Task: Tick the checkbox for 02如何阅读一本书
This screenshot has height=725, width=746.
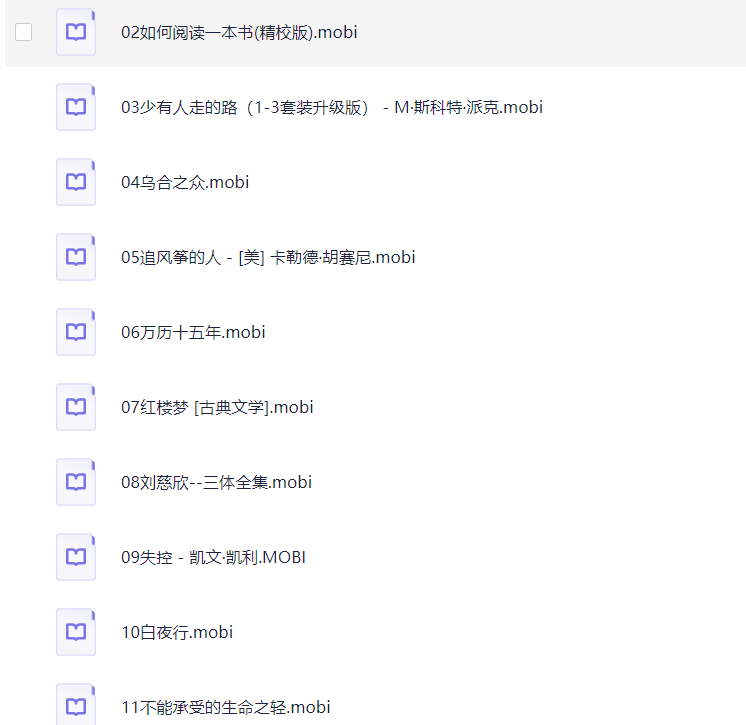Action: coord(23,32)
